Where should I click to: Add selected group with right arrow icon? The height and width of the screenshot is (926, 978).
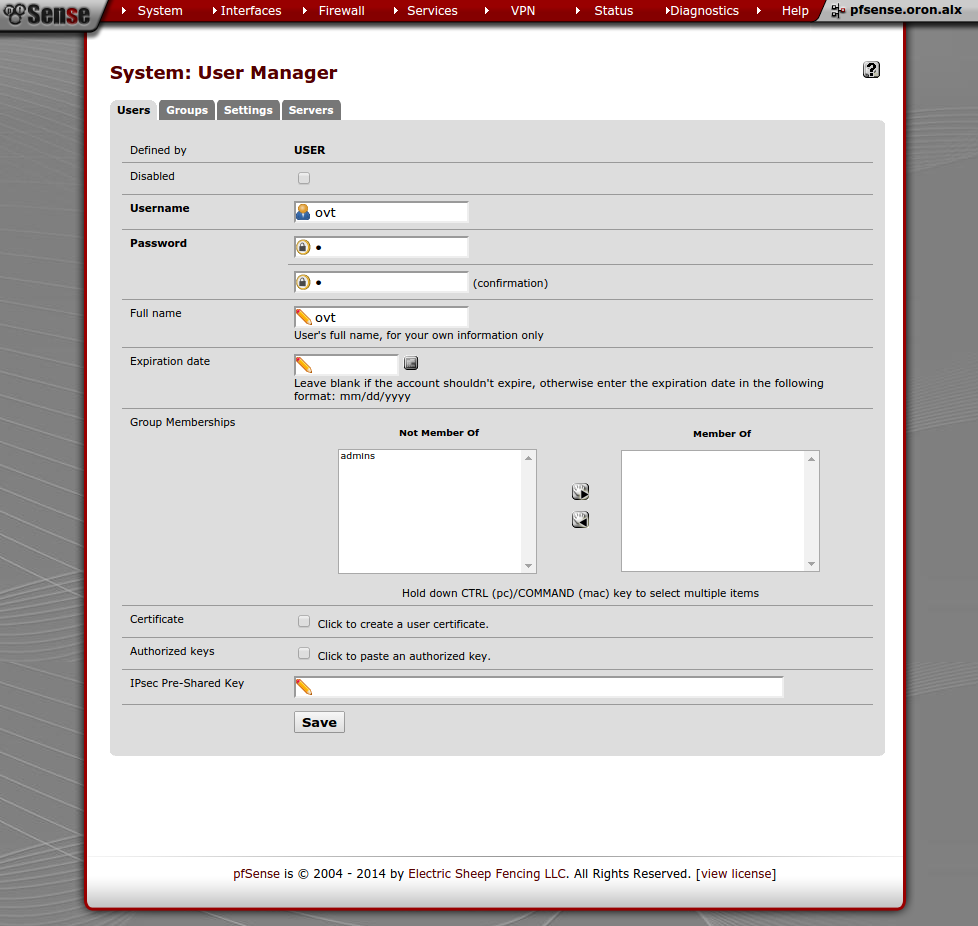tap(580, 492)
